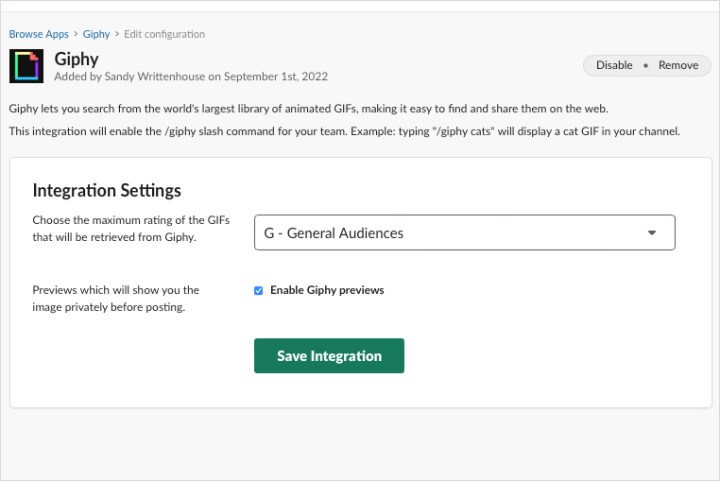Click the Giphy lets you search description
This screenshot has height=481, width=720.
(x=308, y=109)
